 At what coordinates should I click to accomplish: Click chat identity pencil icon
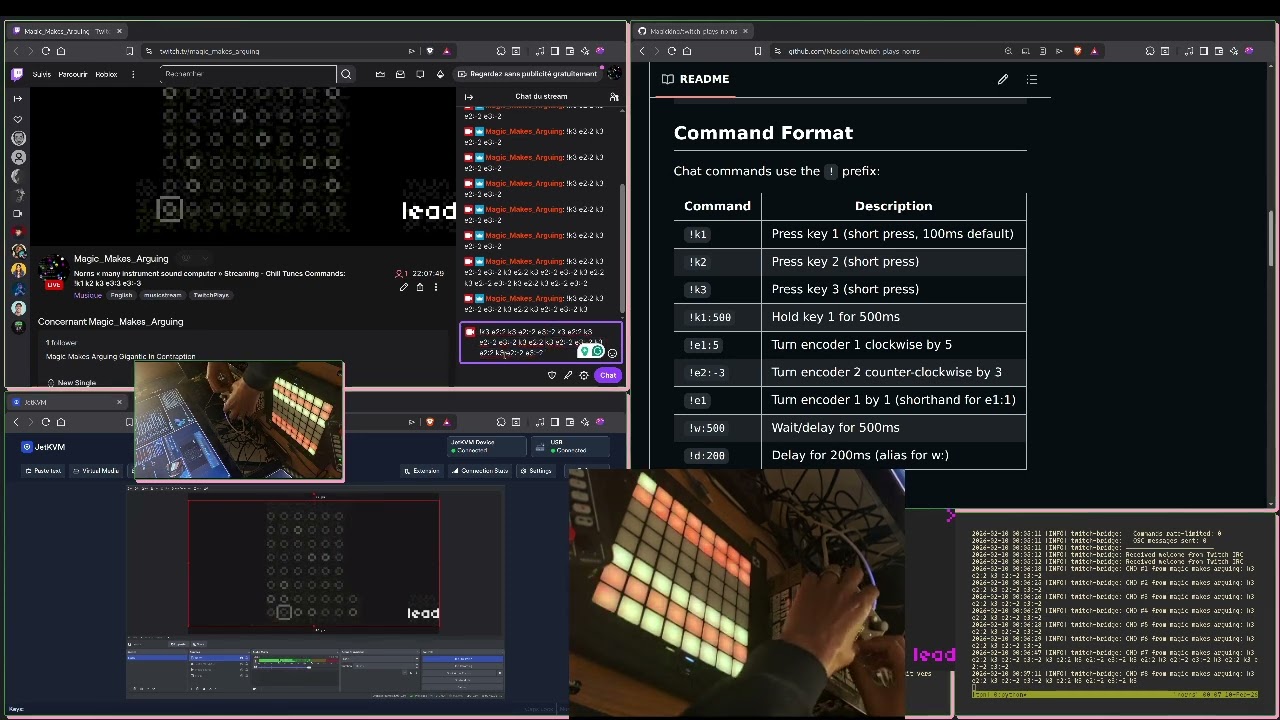point(568,375)
